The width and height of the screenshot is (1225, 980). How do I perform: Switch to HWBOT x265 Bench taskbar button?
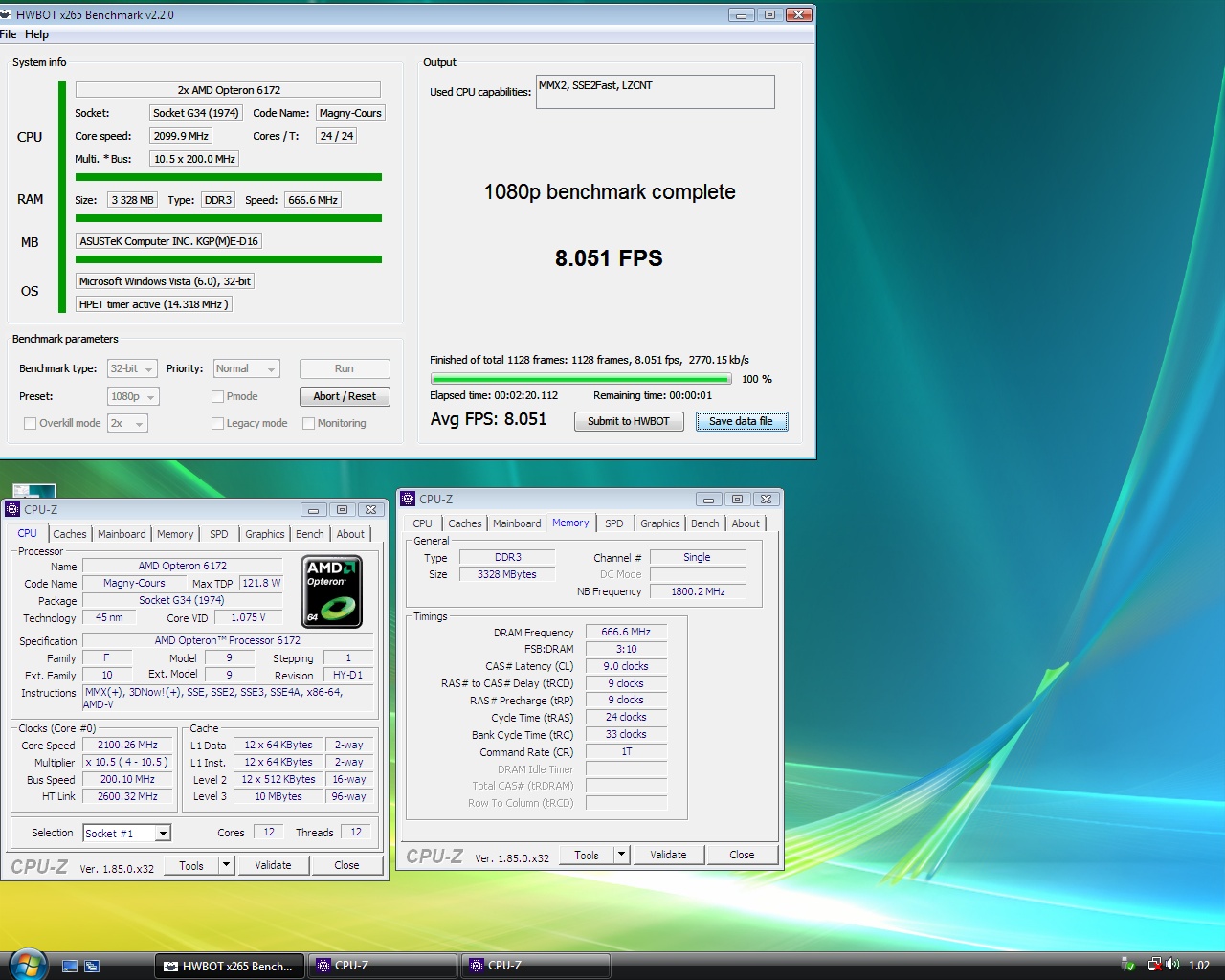tap(230, 966)
